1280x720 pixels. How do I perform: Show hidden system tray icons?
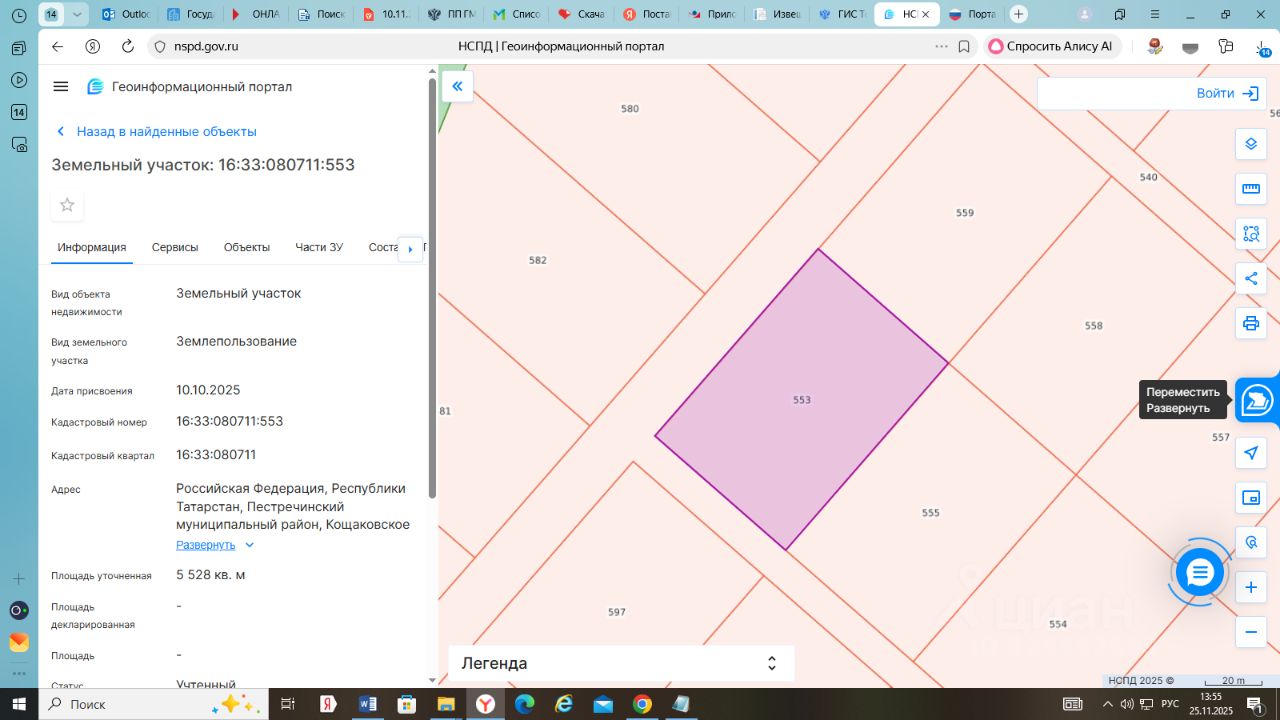[1107, 704]
